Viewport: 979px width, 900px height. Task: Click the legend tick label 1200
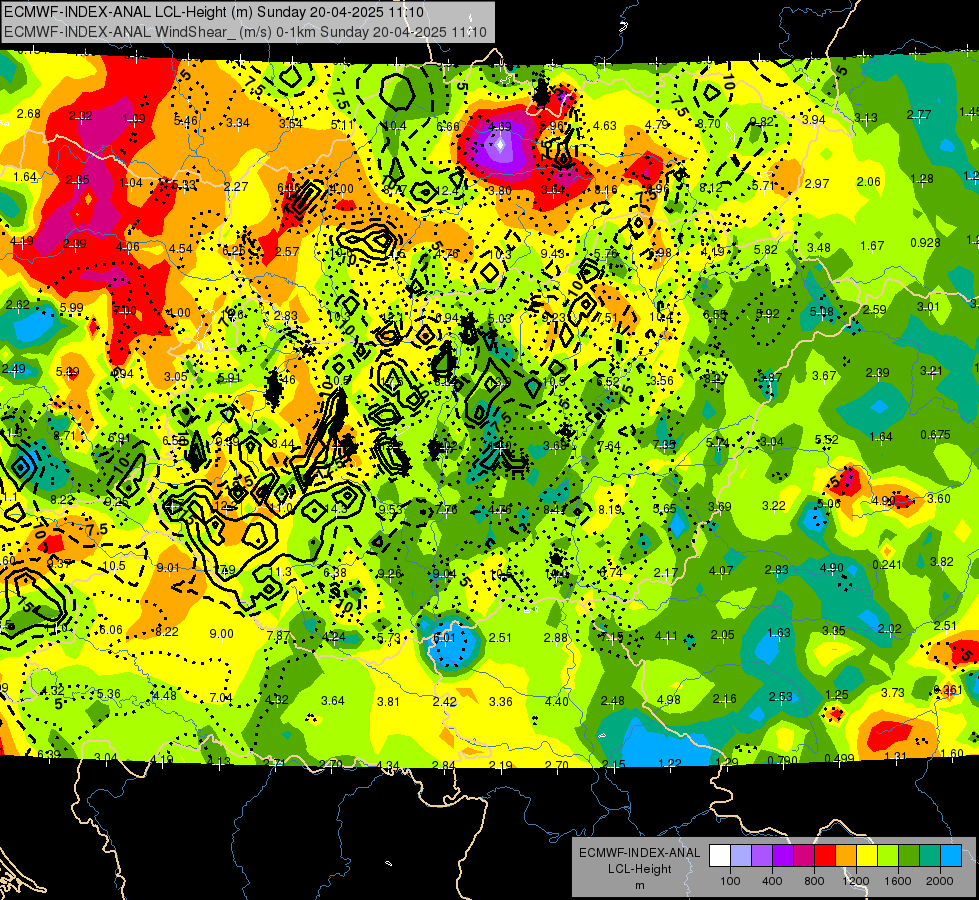pyautogui.click(x=855, y=881)
